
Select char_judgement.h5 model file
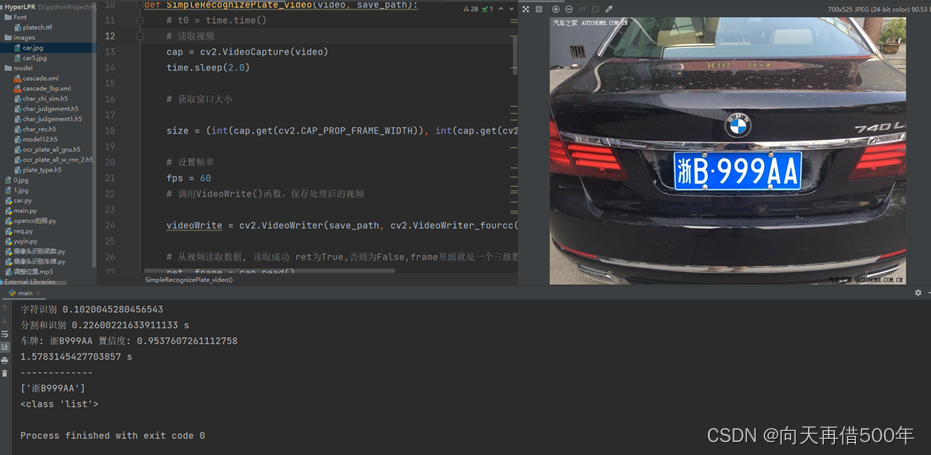tap(46, 109)
